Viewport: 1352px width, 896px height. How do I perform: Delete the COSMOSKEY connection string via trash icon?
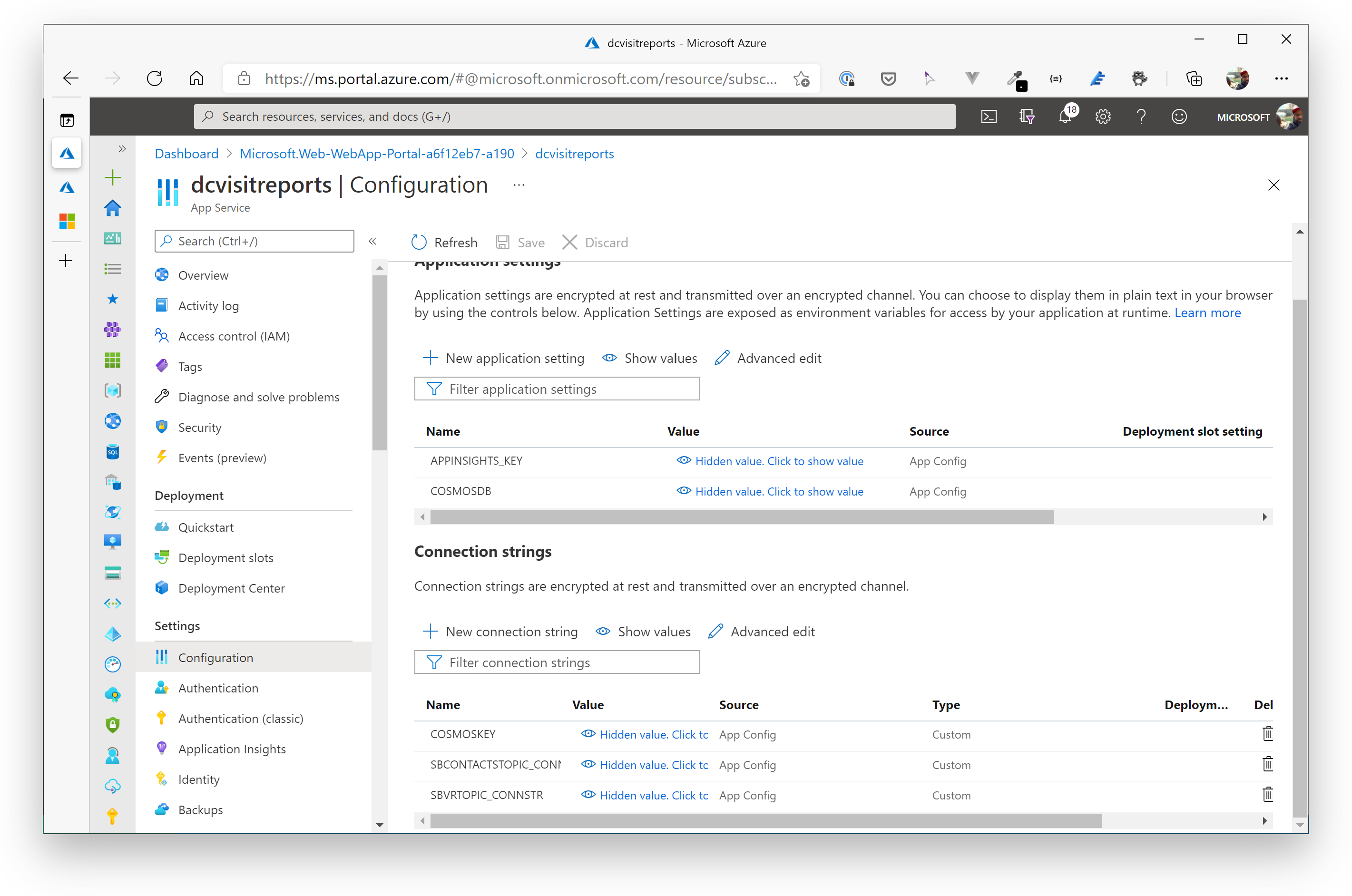point(1267,734)
